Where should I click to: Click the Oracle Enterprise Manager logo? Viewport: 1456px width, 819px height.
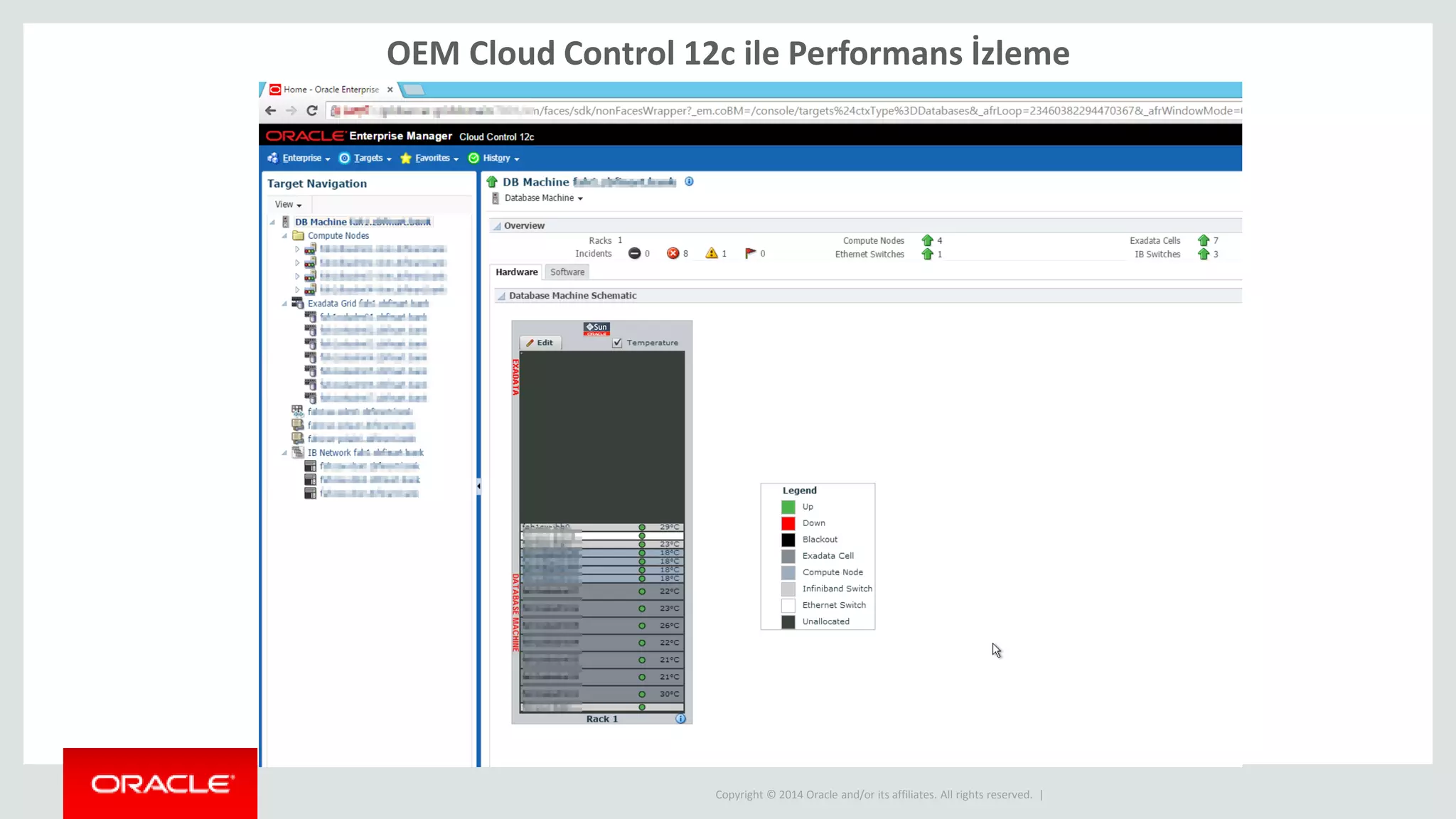[359, 136]
